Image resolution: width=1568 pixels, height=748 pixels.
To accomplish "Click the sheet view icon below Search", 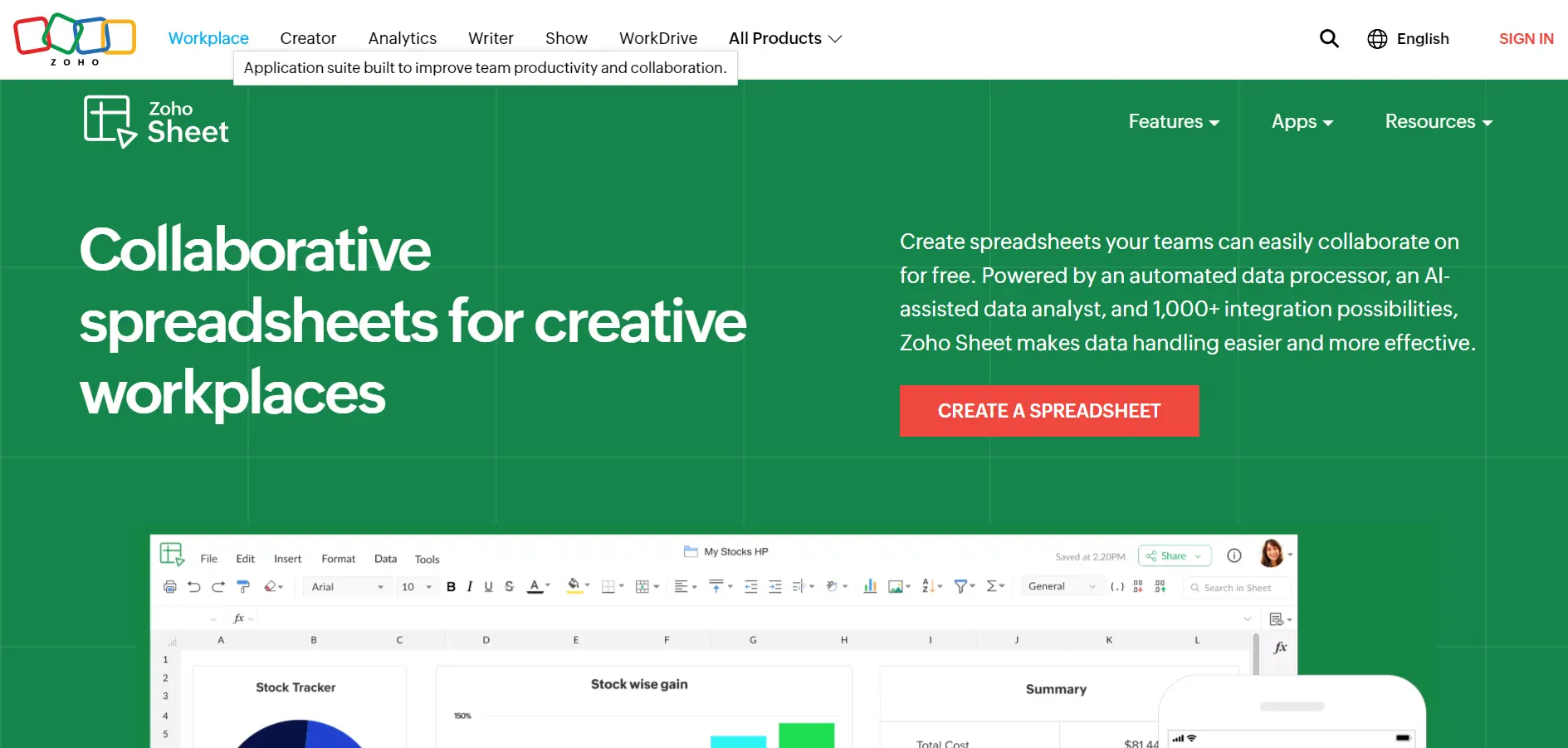I will (1277, 619).
